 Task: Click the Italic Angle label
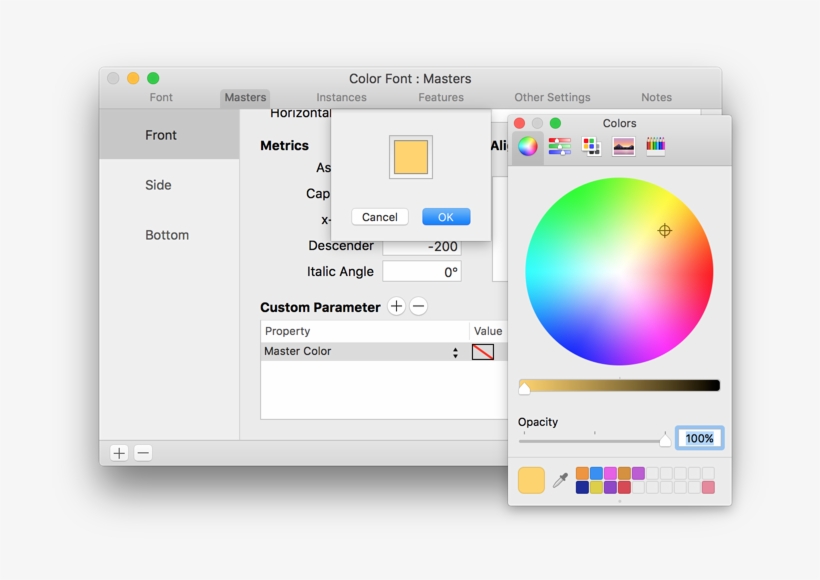[x=340, y=272]
